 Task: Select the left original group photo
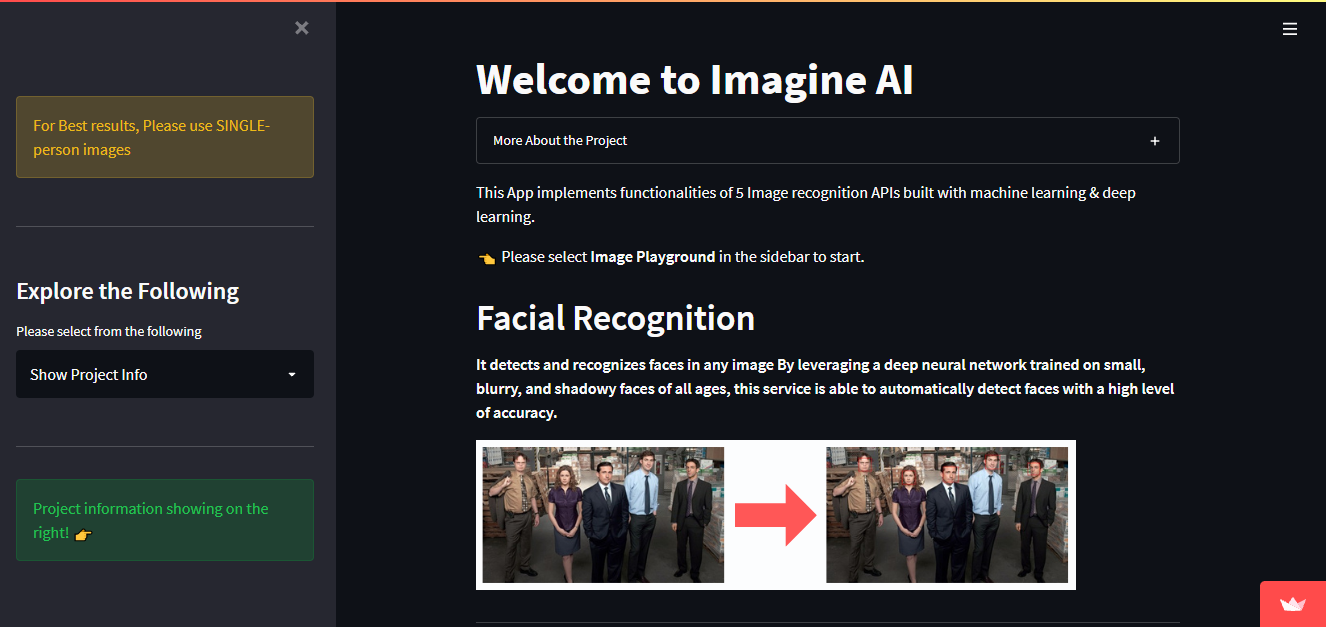point(603,515)
